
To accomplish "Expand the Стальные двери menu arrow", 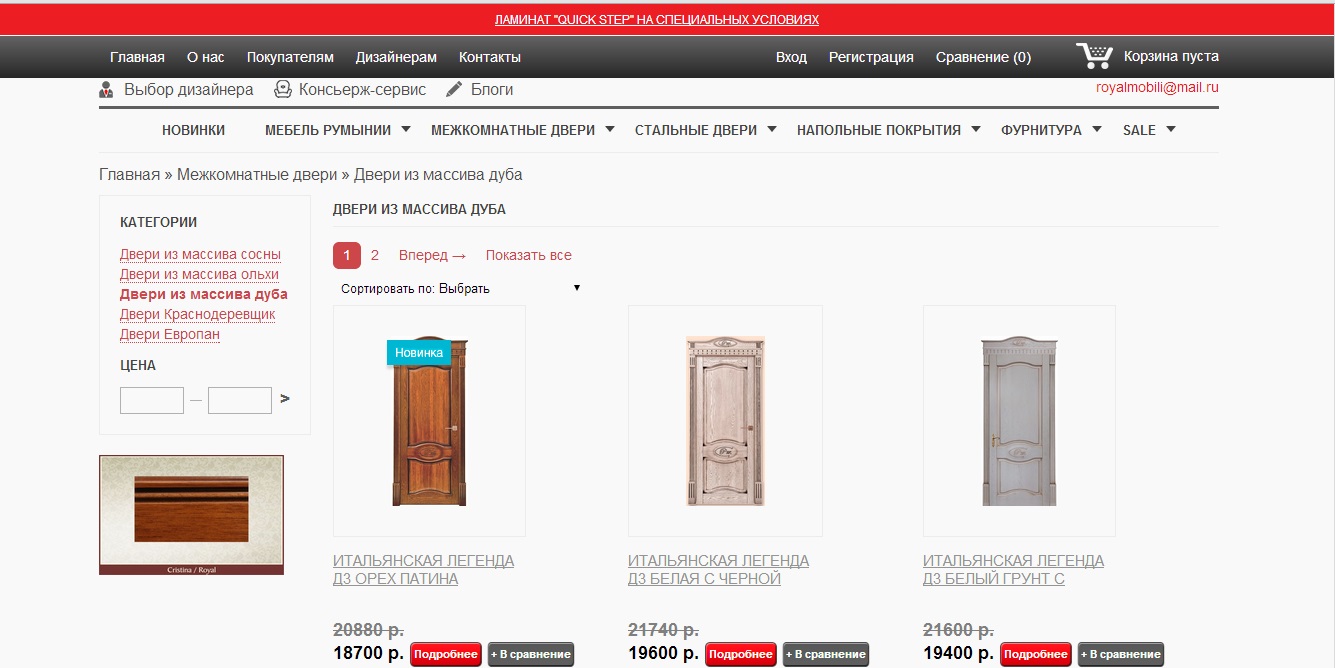I will tap(772, 129).
